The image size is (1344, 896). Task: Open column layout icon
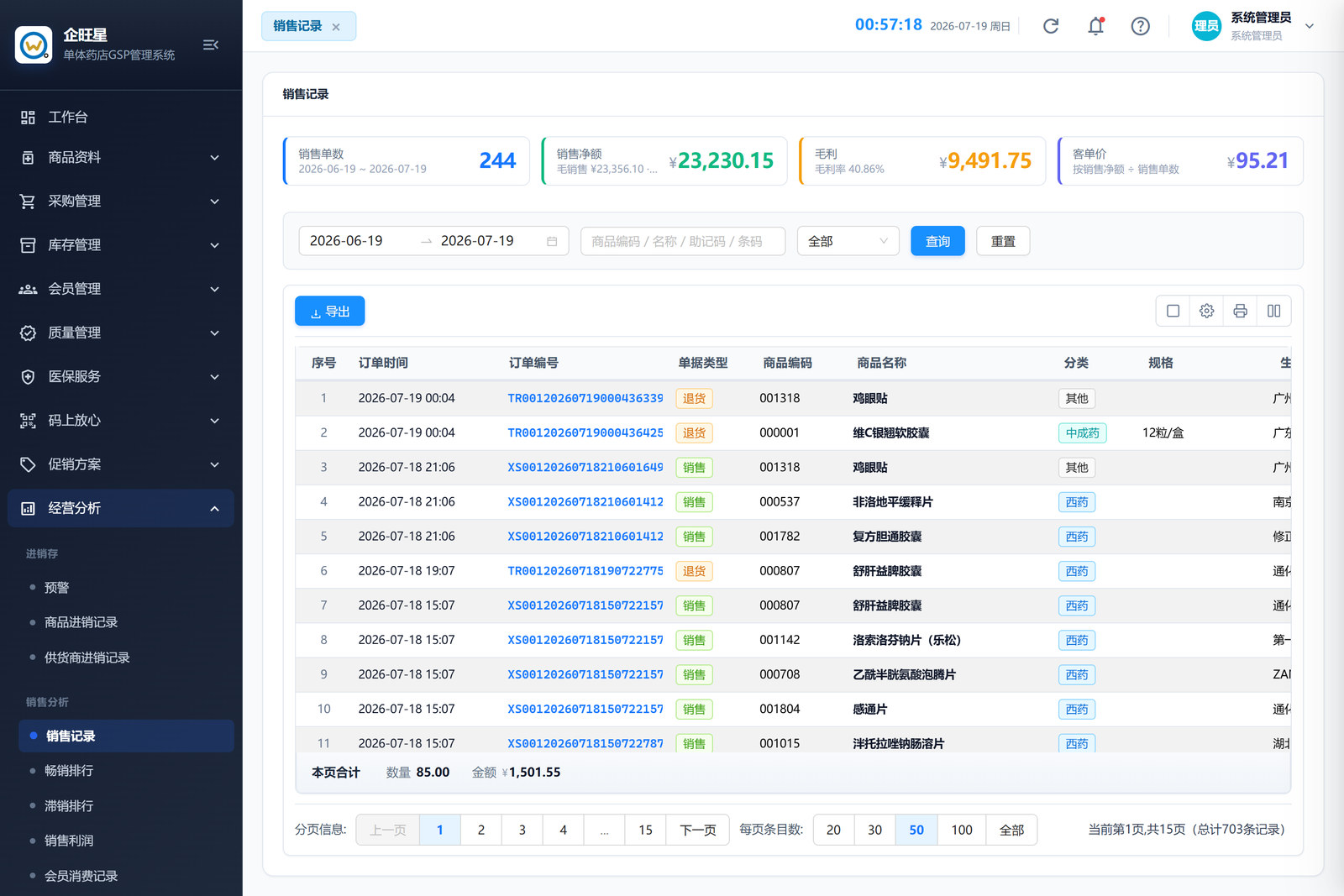pos(1274,311)
